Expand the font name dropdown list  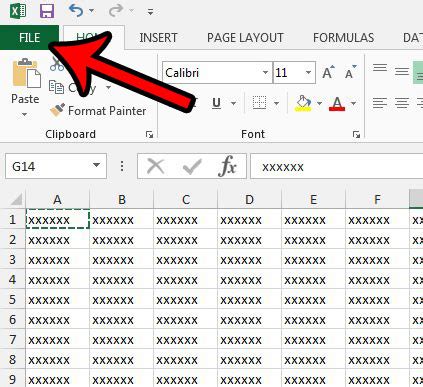tap(266, 73)
